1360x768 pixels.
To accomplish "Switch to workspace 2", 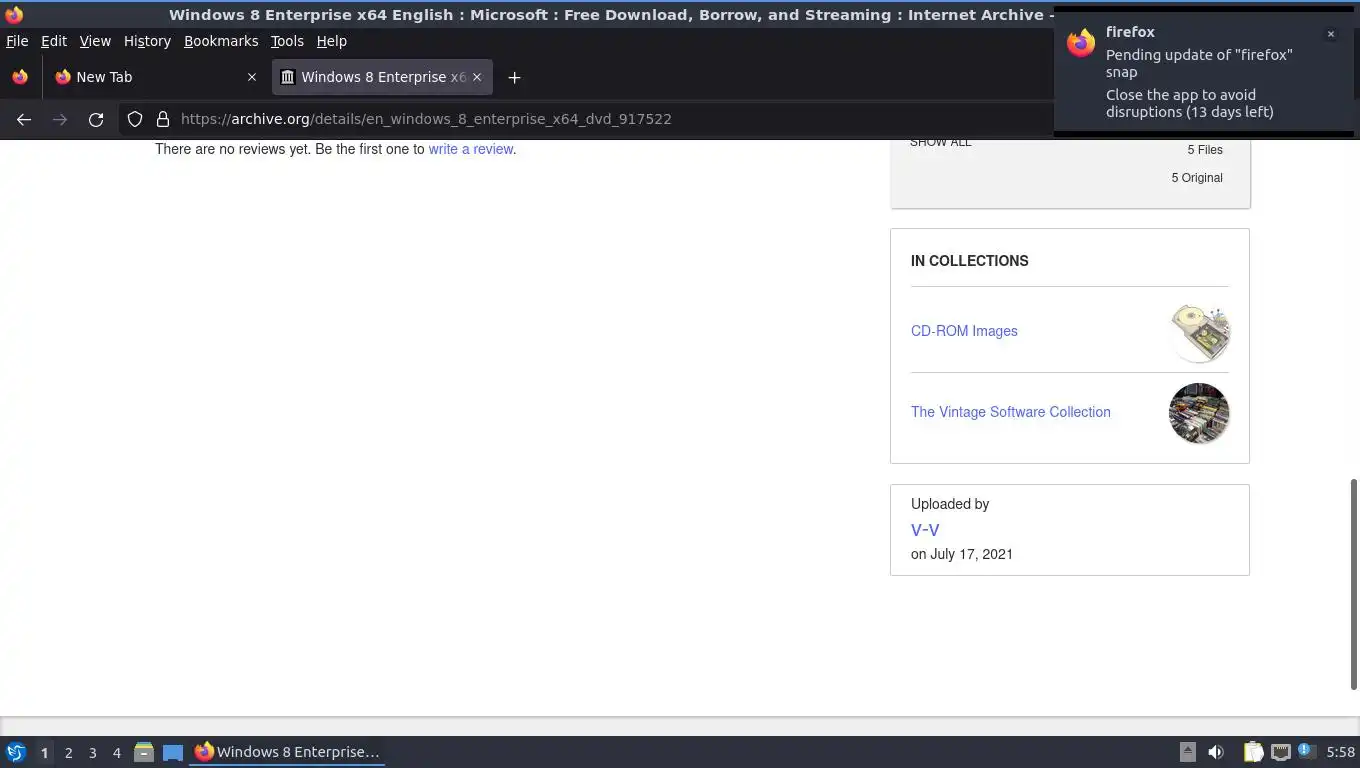I will (x=68, y=753).
